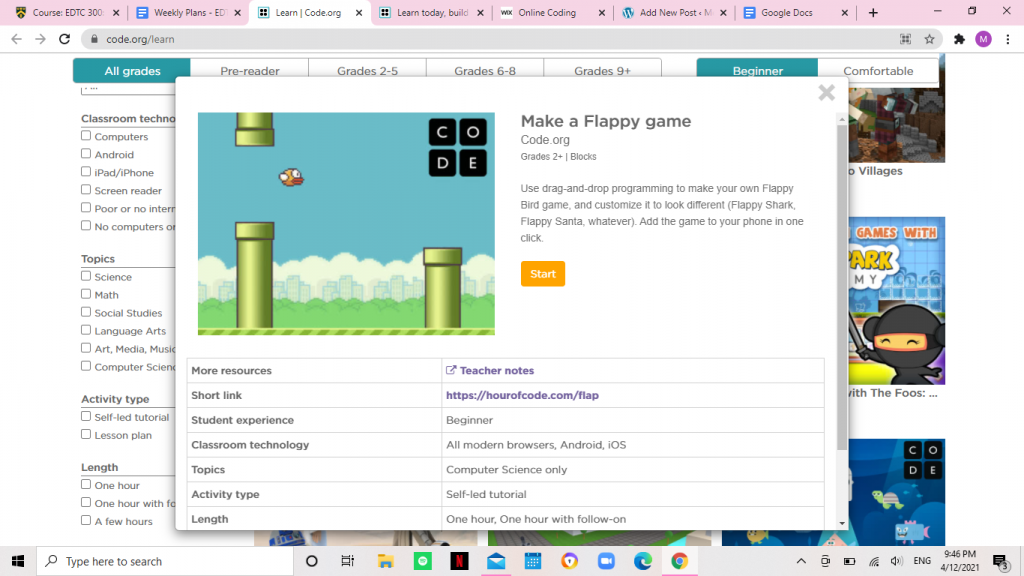Screen dimensions: 1024x576
Task: Select the Grades 6-8 tab
Action: click(x=485, y=71)
